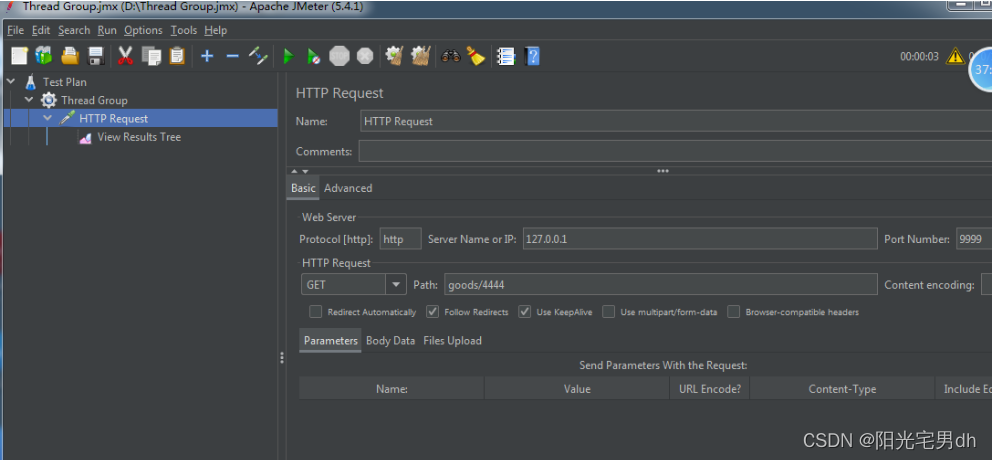The width and height of the screenshot is (992, 460).
Task: Select the HTTP Request tree item
Action: (x=114, y=118)
